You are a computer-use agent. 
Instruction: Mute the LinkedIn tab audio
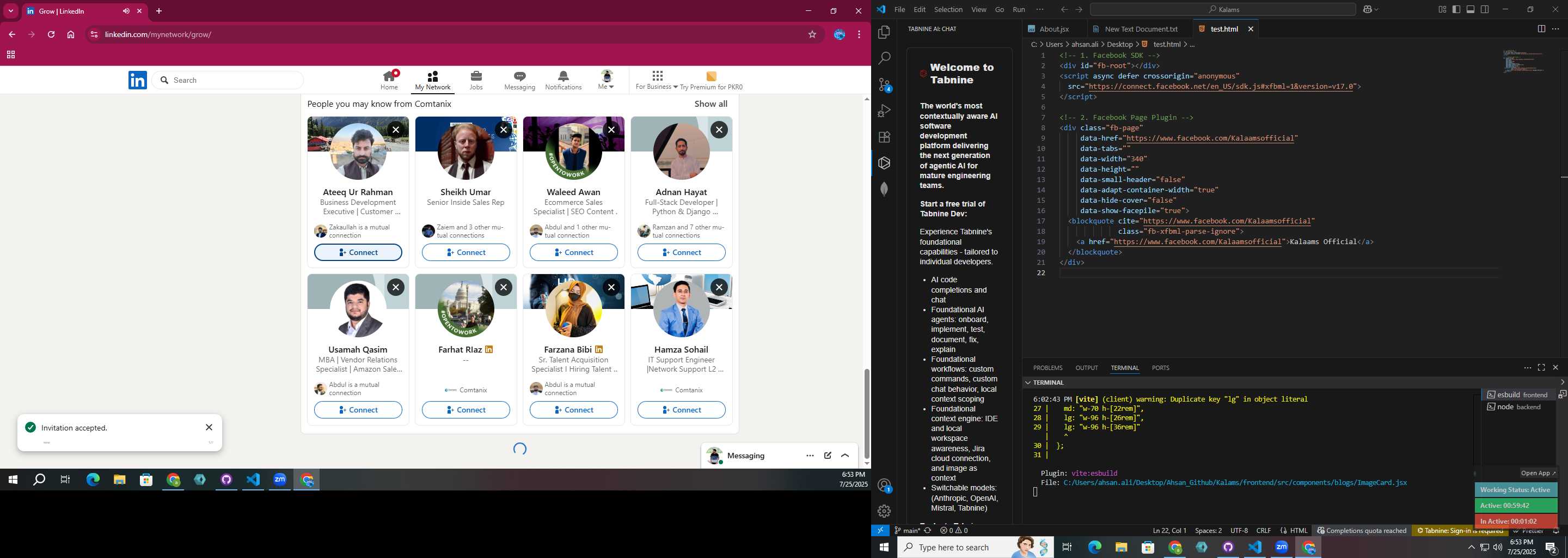pyautogui.click(x=126, y=11)
